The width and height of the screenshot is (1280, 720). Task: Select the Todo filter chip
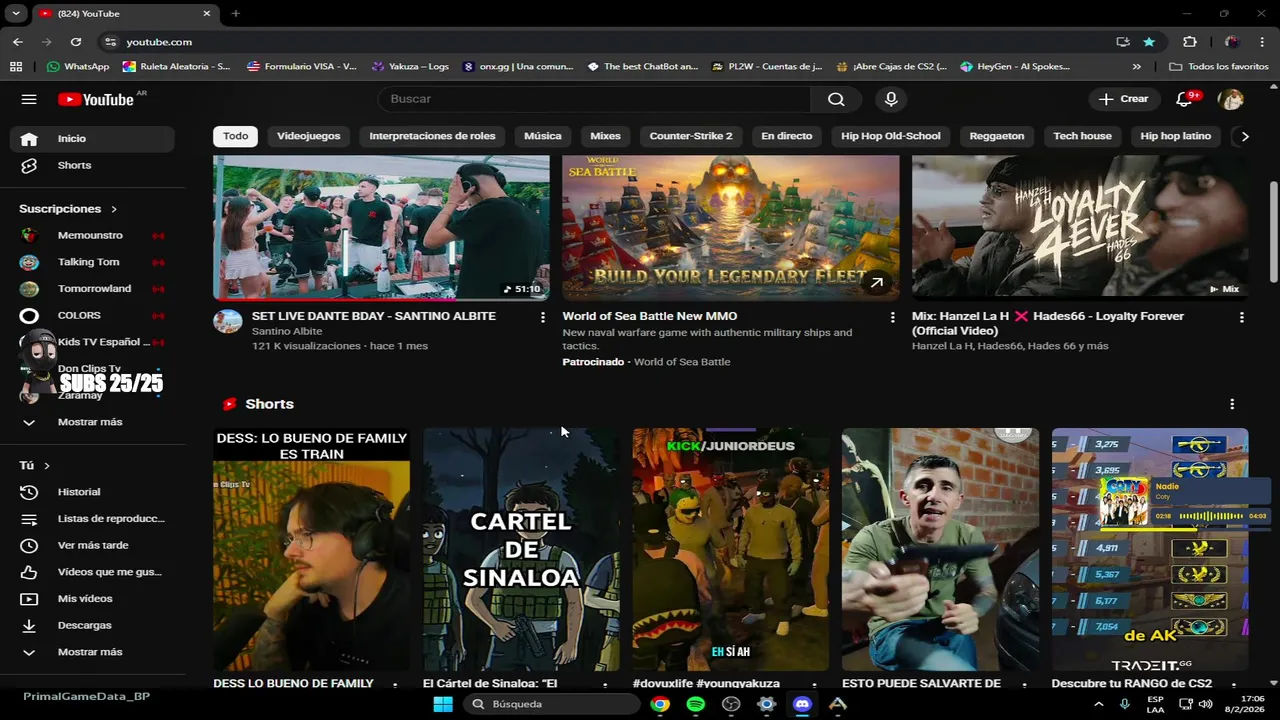point(236,136)
